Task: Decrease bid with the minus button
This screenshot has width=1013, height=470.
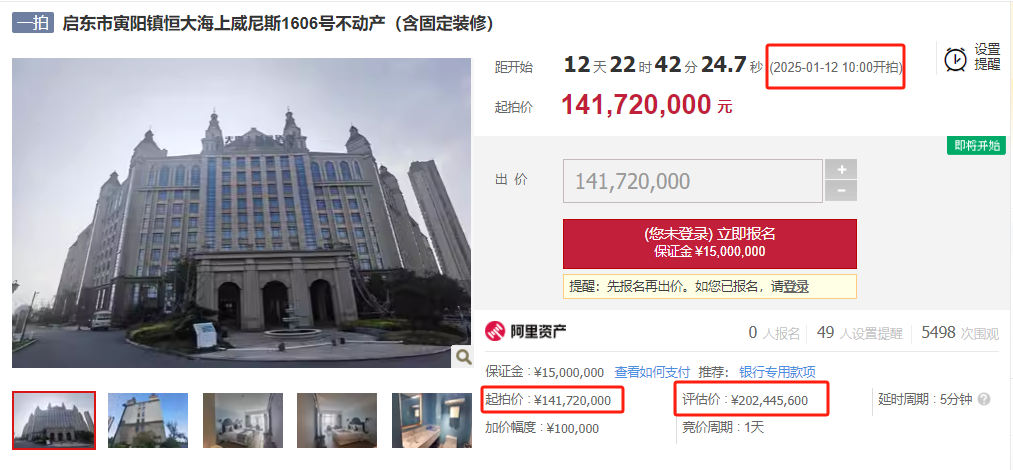Action: point(841,191)
